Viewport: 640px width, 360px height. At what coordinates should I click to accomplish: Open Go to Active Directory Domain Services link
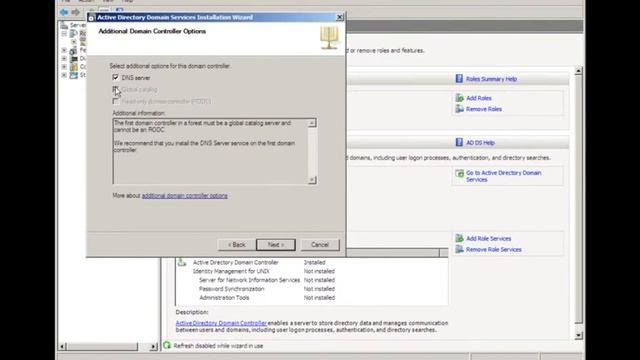[x=504, y=176]
